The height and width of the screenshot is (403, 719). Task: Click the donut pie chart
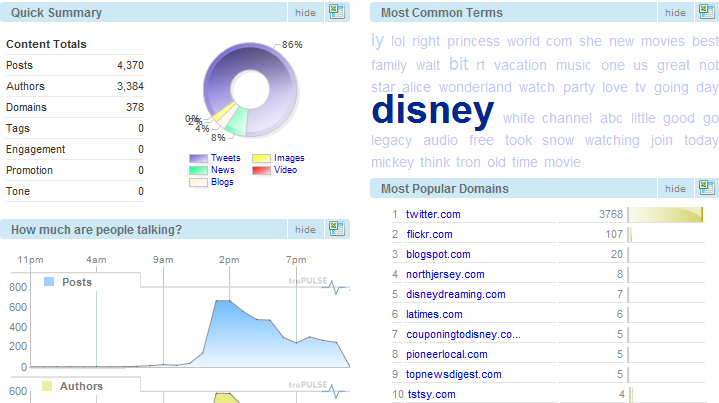[250, 90]
